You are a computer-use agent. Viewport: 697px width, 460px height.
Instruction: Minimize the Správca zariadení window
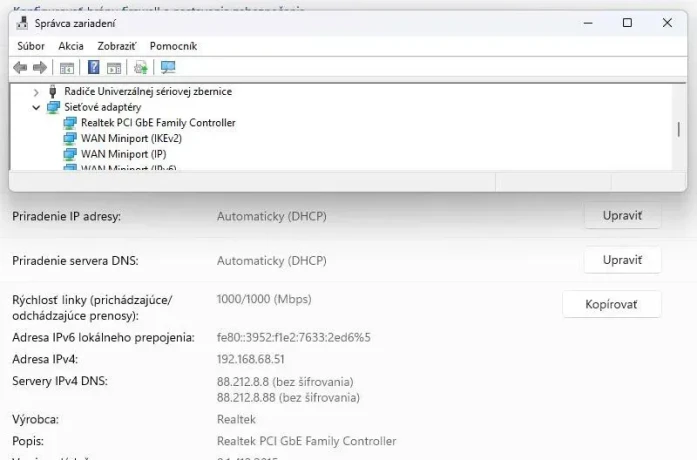(588, 23)
